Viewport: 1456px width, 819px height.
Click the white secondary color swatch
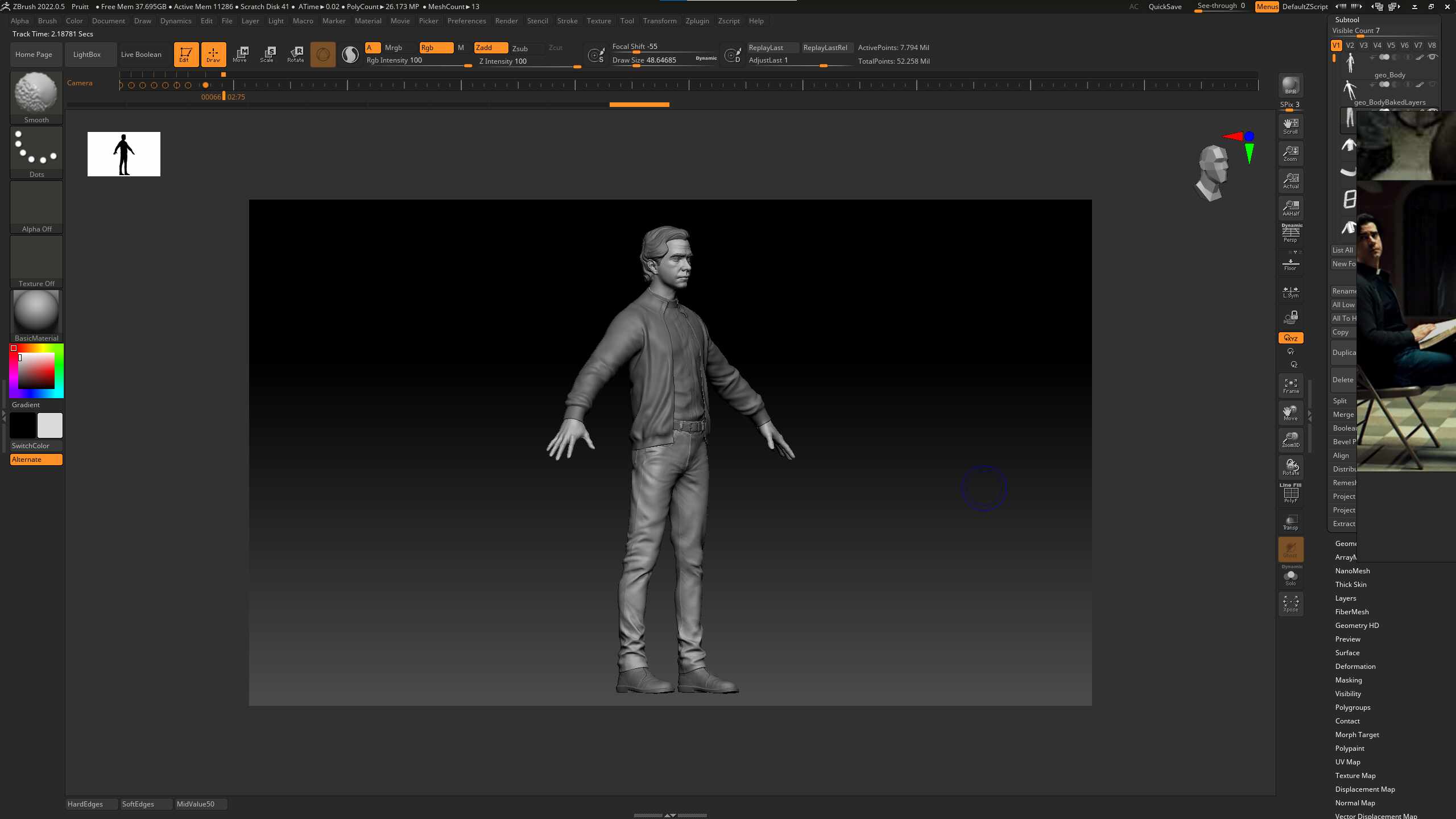click(x=50, y=425)
